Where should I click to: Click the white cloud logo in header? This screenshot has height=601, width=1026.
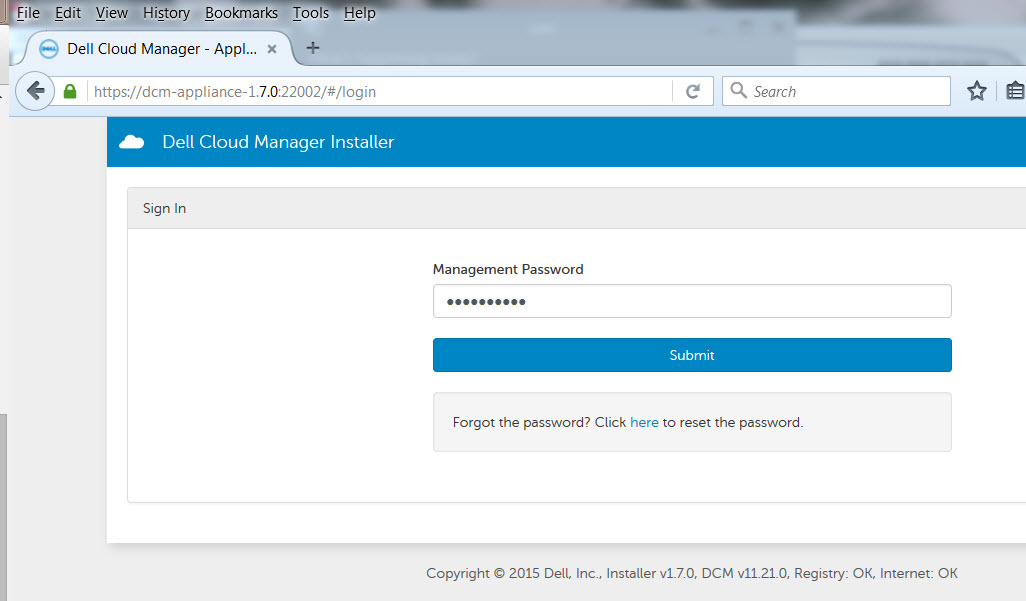coord(132,141)
